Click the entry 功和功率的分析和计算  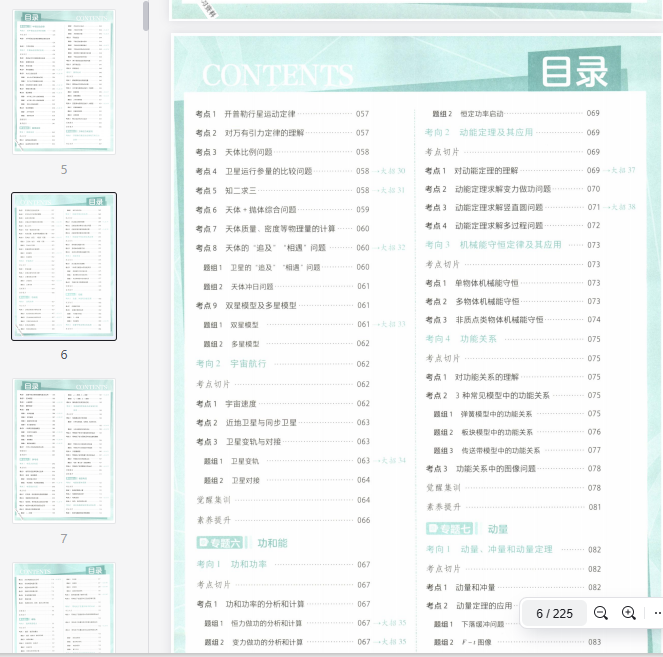tap(265, 604)
